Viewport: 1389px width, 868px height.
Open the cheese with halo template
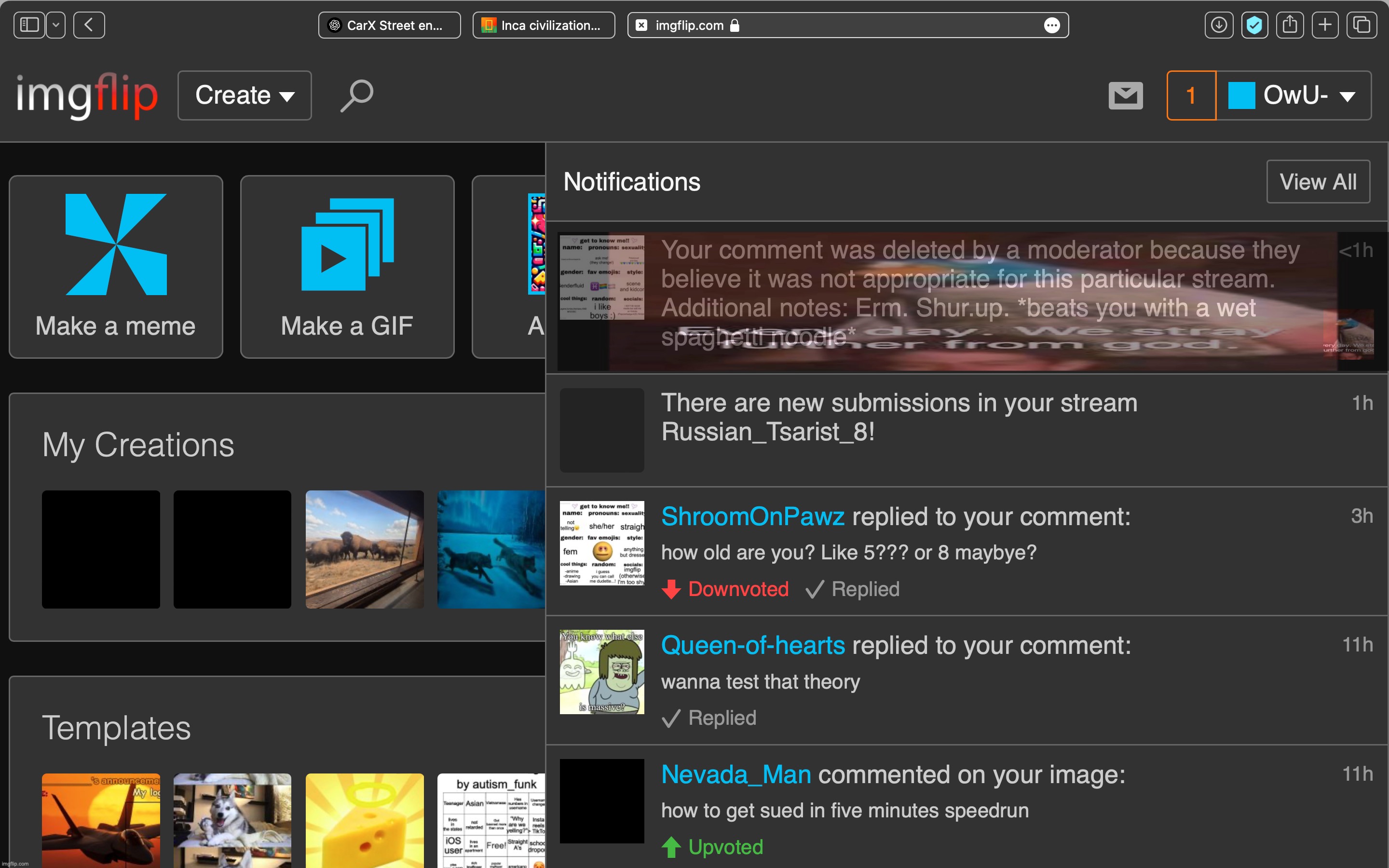(365, 820)
